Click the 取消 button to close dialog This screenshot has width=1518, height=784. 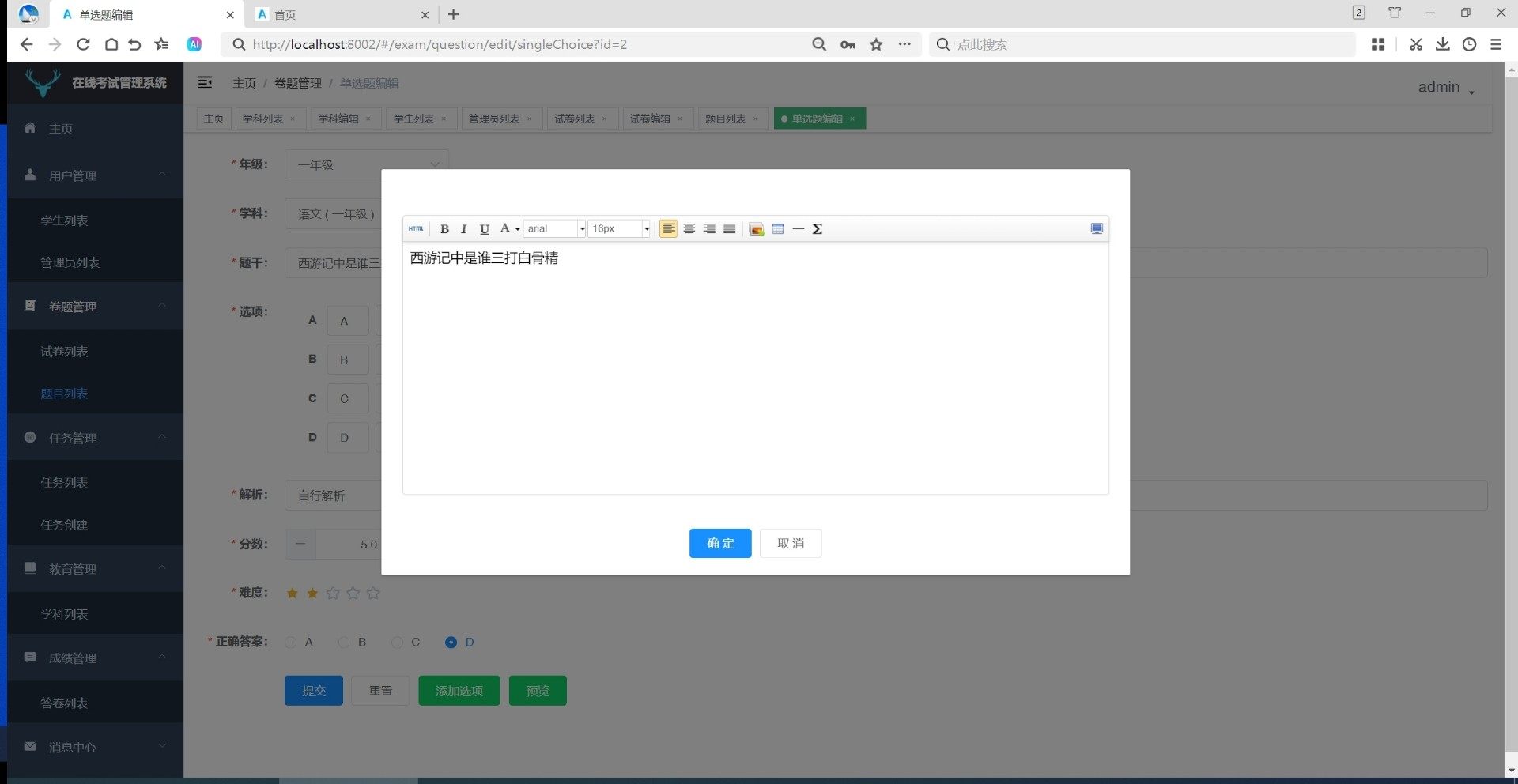pyautogui.click(x=790, y=544)
